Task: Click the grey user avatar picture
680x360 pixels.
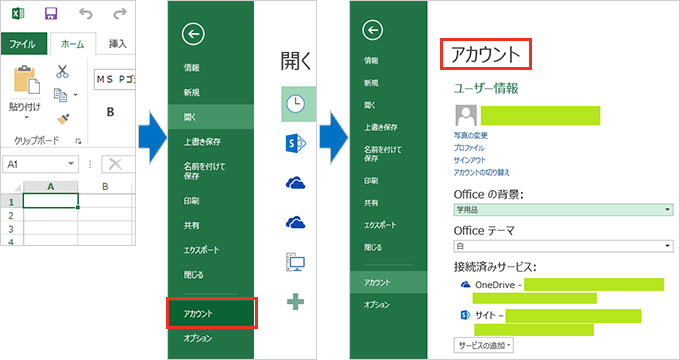Action: tap(466, 115)
